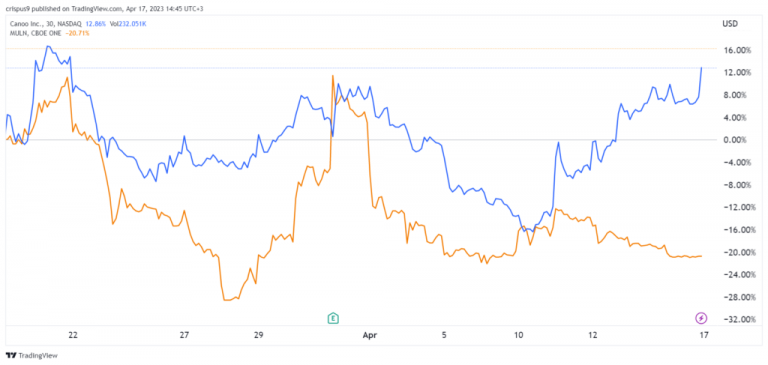Viewport: 768px width, 365px height.
Task: Click the -32.00% price axis label
Action: point(734,319)
